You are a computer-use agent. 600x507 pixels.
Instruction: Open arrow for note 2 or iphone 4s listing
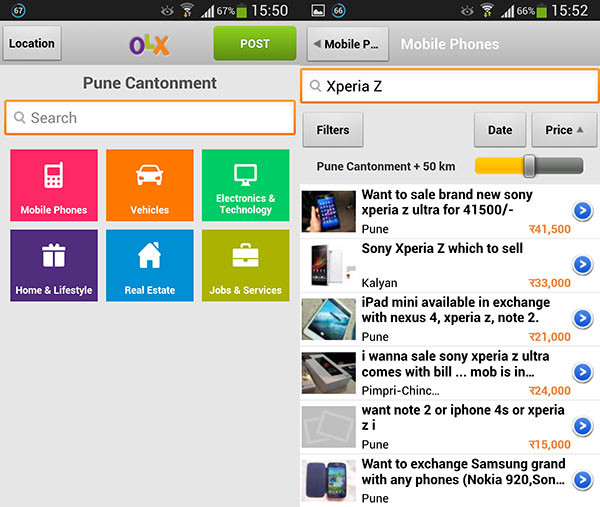583,426
